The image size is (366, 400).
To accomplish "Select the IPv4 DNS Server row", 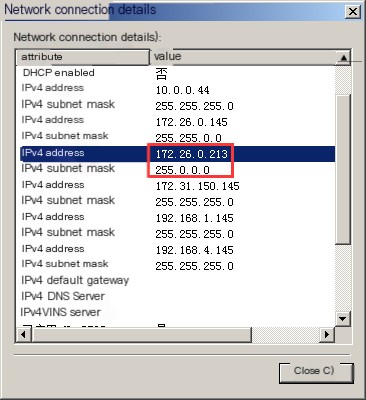I will pyautogui.click(x=176, y=296).
